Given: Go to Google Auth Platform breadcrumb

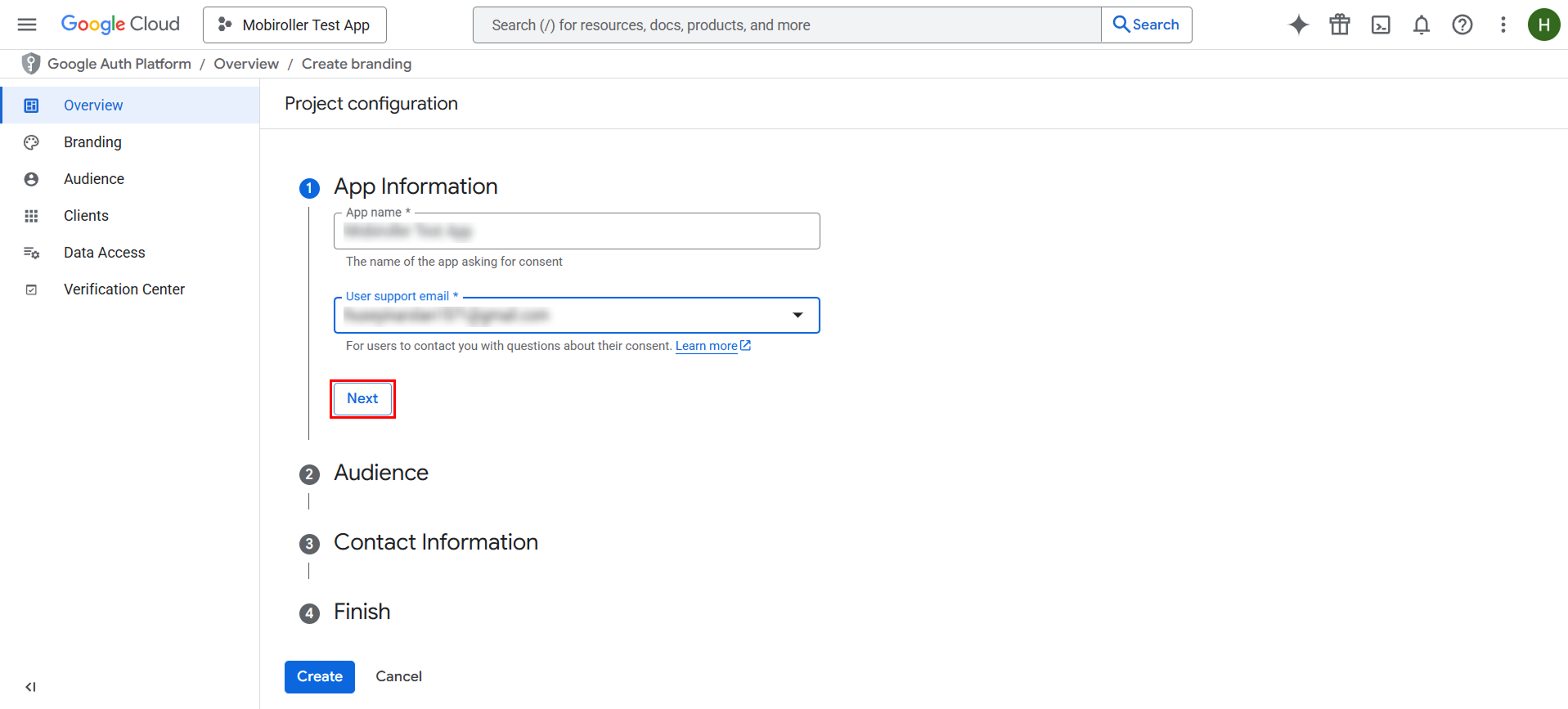Looking at the screenshot, I should click(x=119, y=64).
